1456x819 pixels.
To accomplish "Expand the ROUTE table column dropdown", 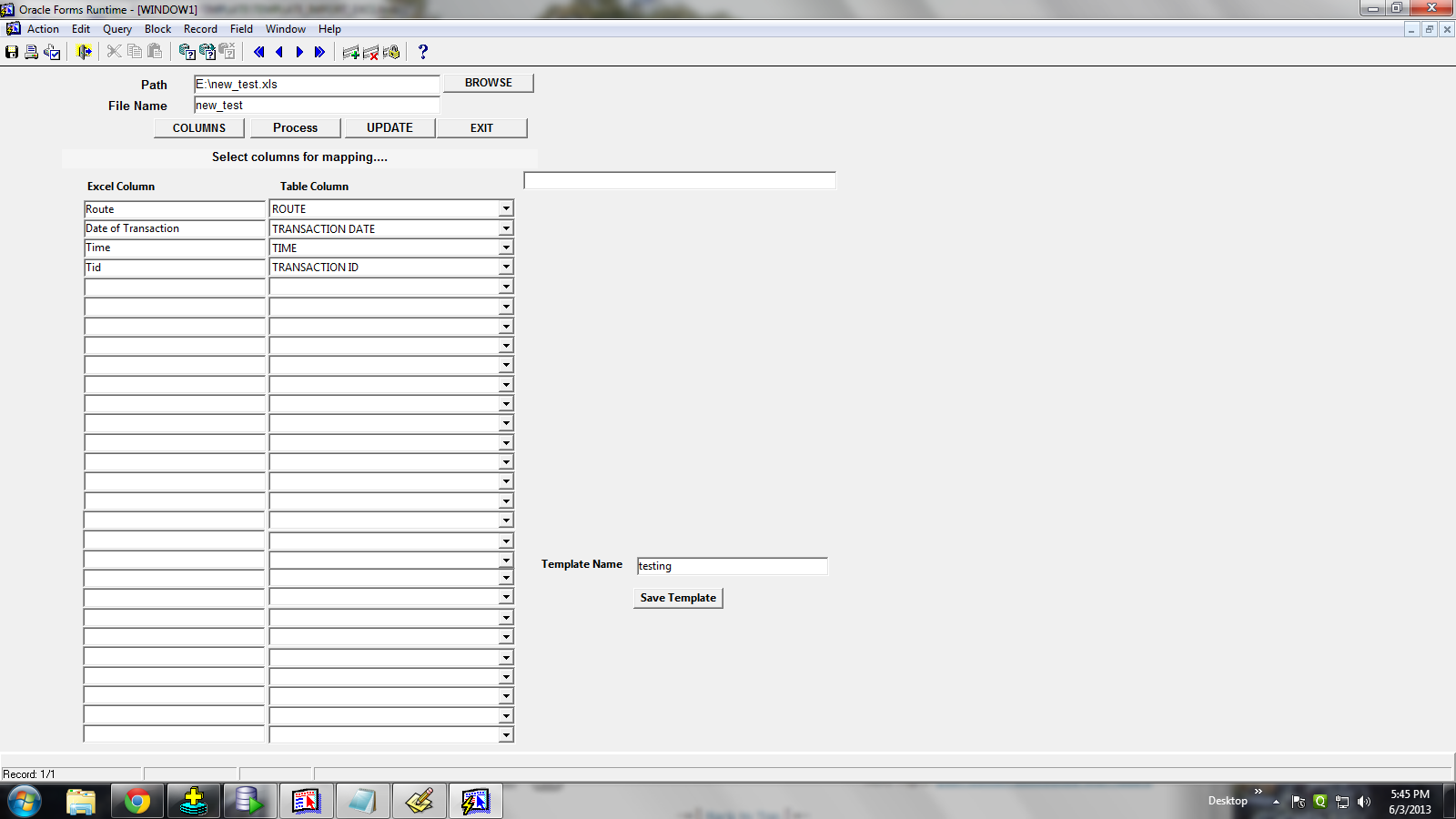I will tap(506, 209).
